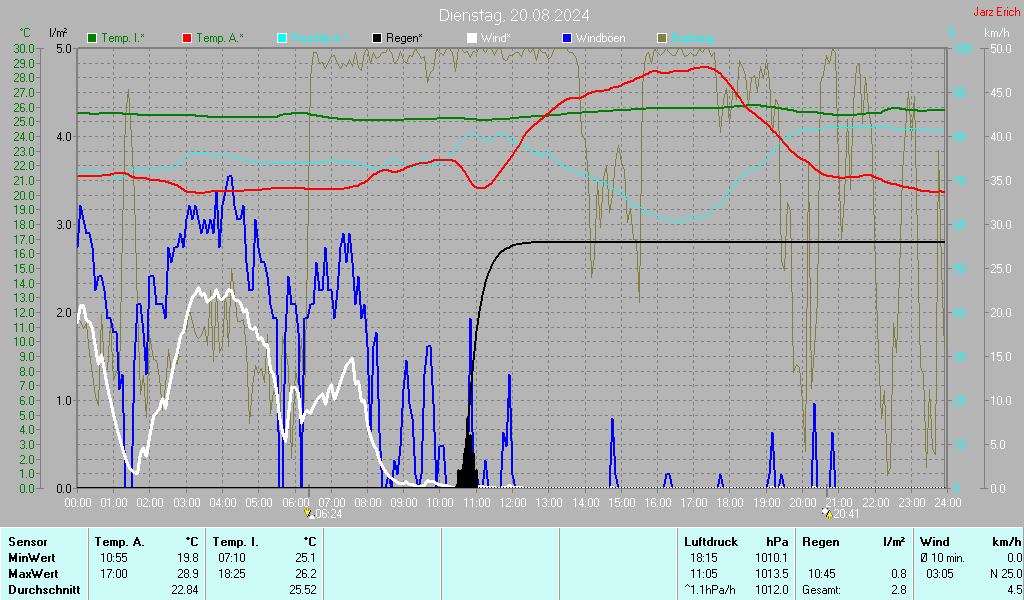Click the black Regen legend square
Image resolution: width=1024 pixels, height=600 pixels.
[x=377, y=38]
